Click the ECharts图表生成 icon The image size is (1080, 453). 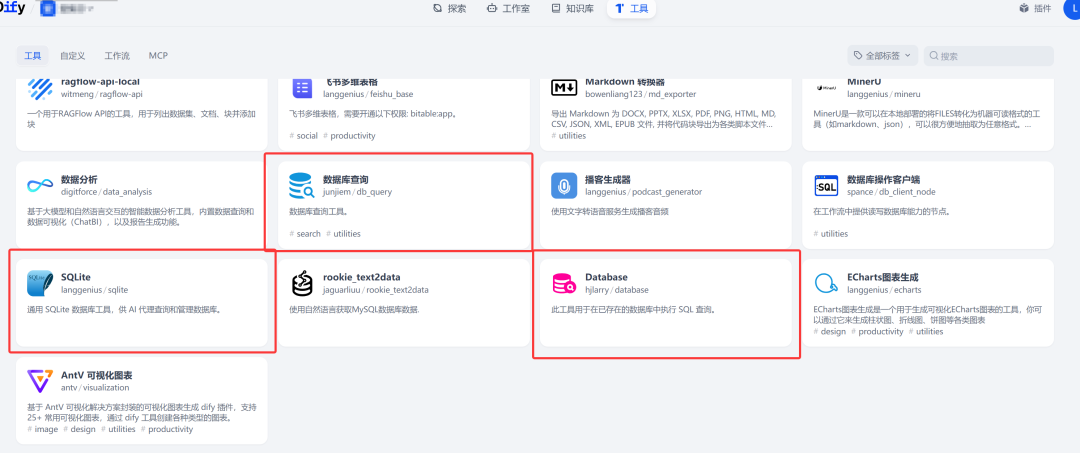826,284
